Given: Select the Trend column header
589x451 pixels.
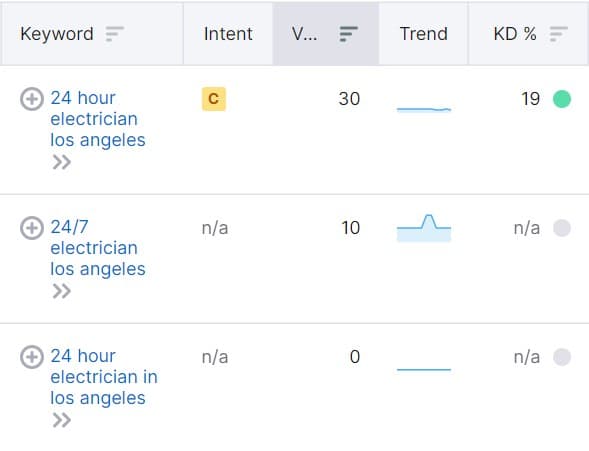Looking at the screenshot, I should tap(423, 34).
